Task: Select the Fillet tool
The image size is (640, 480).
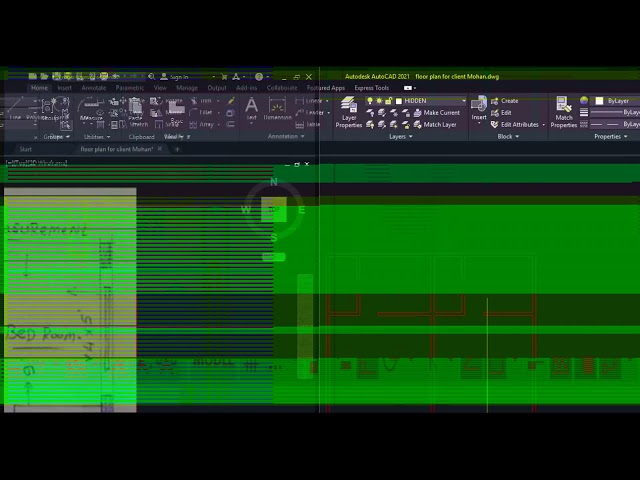Action: [201, 113]
